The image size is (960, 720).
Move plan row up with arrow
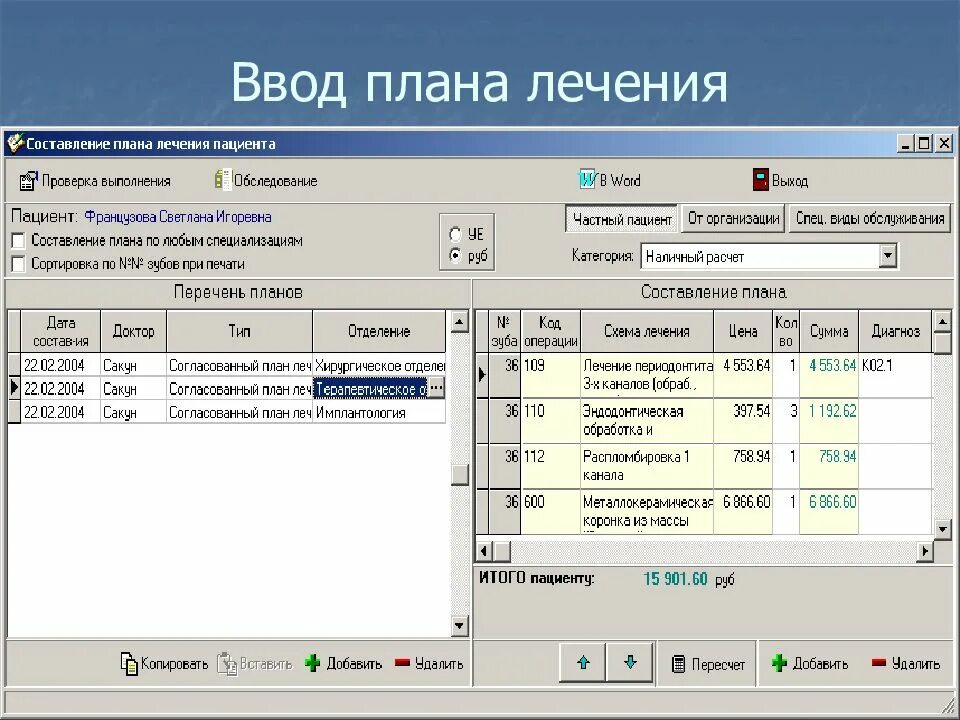click(583, 662)
